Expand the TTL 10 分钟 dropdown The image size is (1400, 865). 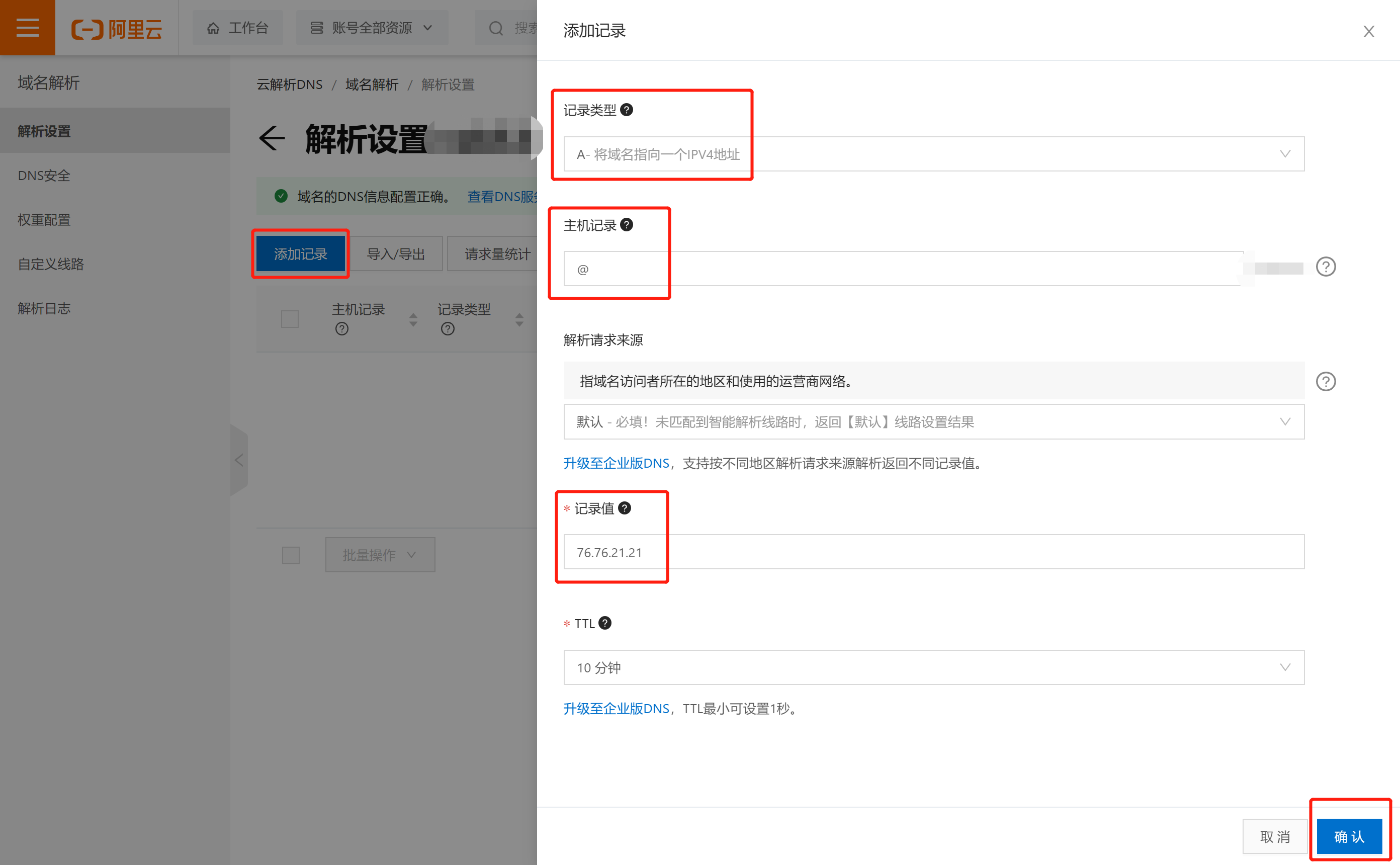(933, 667)
